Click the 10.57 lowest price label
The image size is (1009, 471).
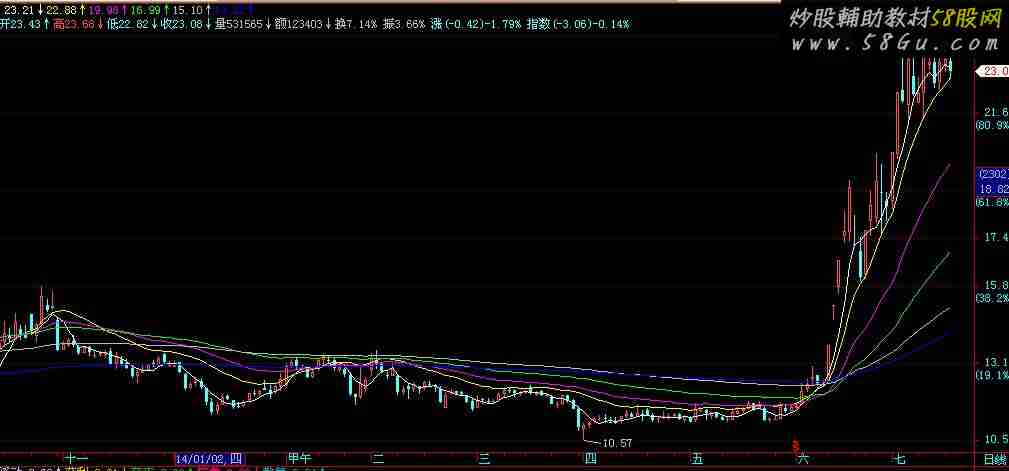pyautogui.click(x=616, y=442)
